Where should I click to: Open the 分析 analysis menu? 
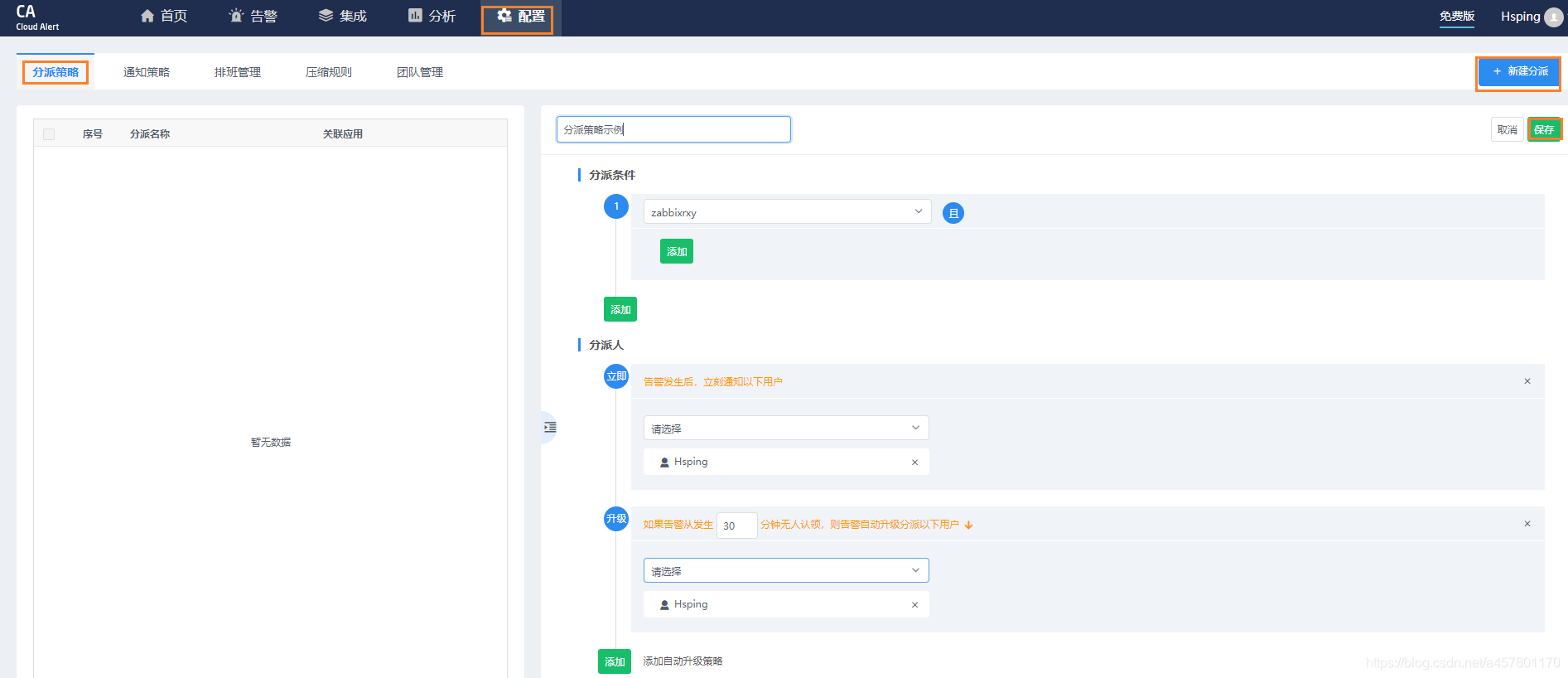pyautogui.click(x=432, y=17)
